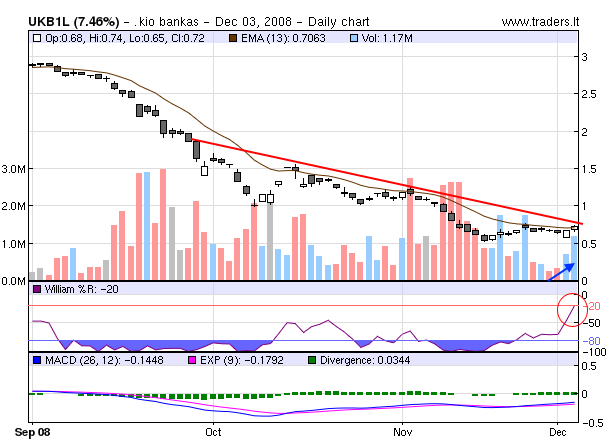This screenshot has width=606, height=448.
Task: Click the '0.0M' volume axis label
Action: (x=14, y=281)
